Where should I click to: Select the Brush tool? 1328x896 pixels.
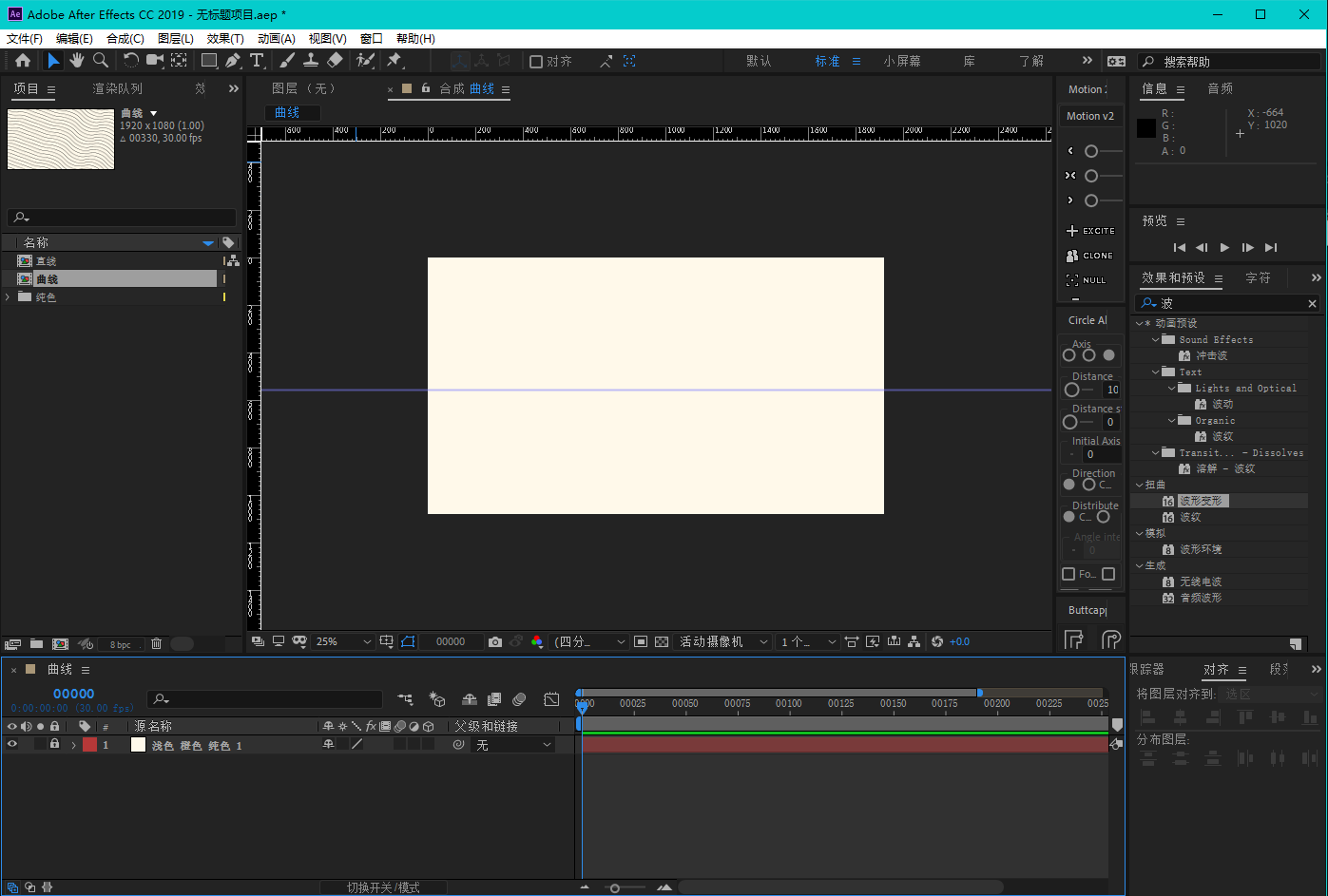tap(286, 61)
